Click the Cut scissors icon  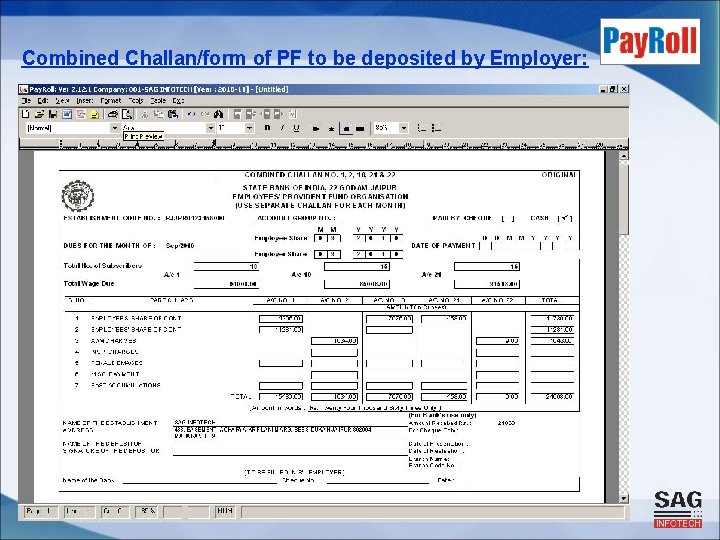[145, 114]
